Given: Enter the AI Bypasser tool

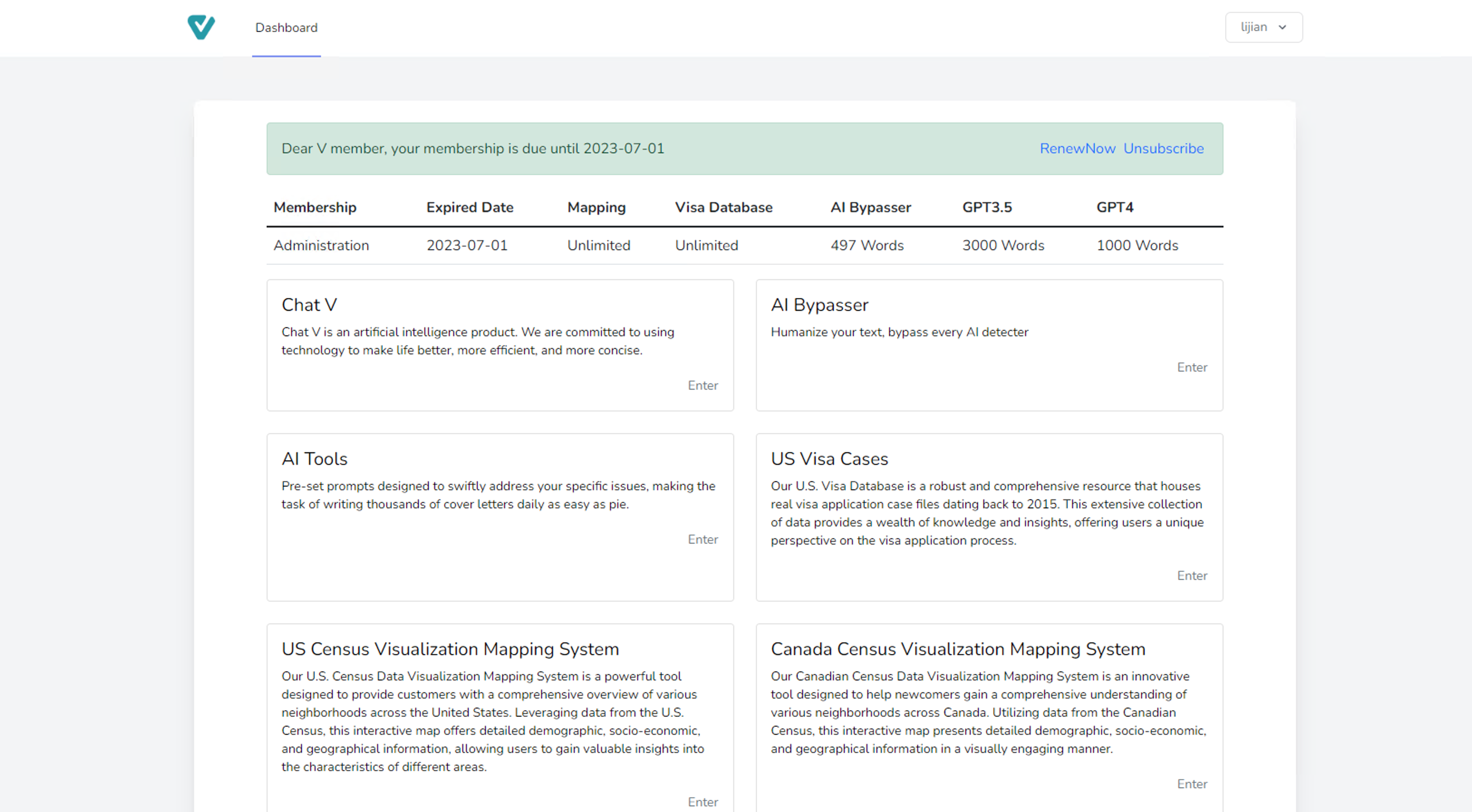Looking at the screenshot, I should pyautogui.click(x=1191, y=367).
